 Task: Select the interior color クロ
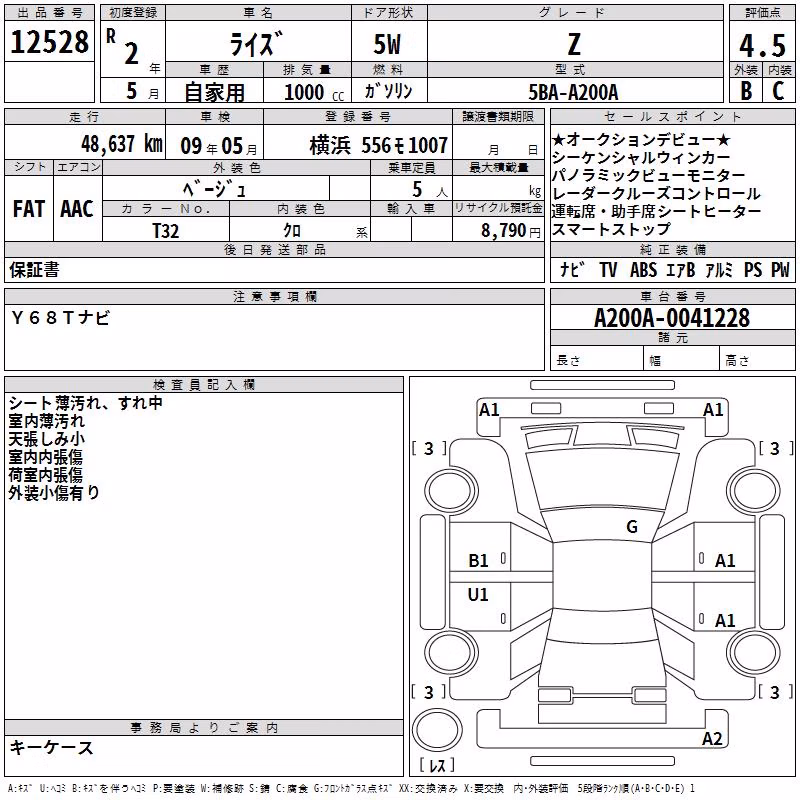click(292, 231)
